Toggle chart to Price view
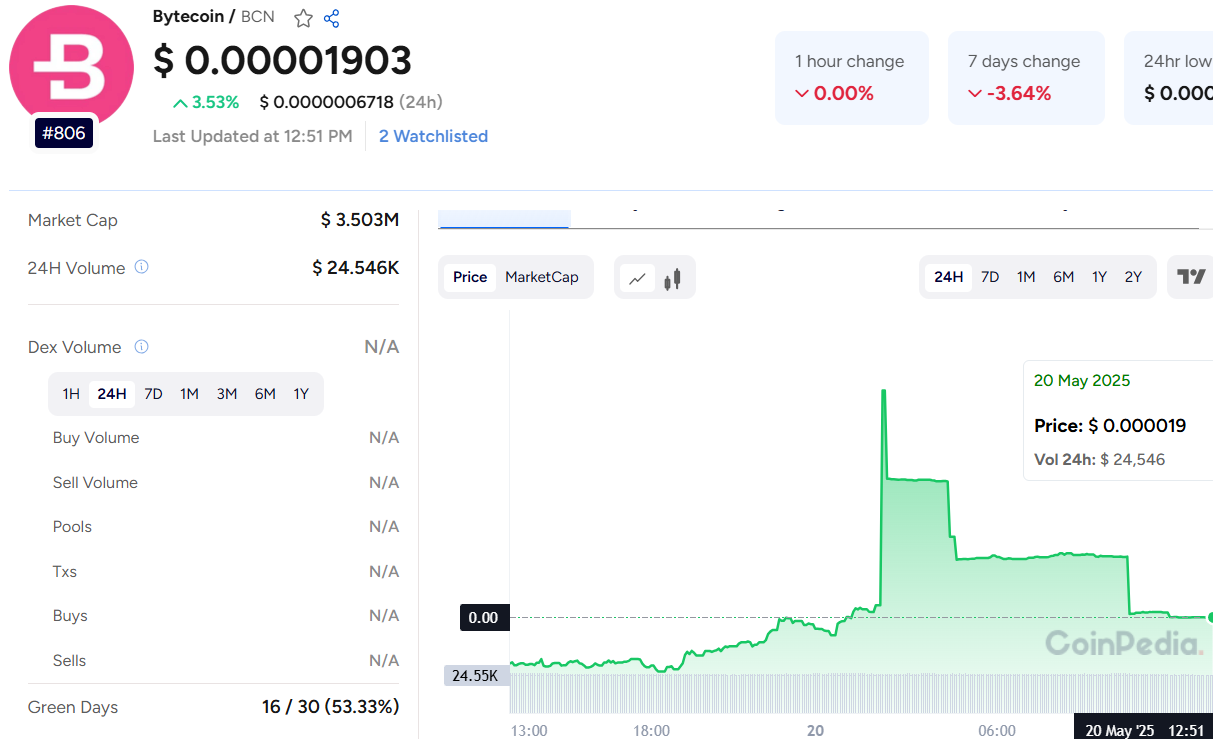This screenshot has width=1213, height=739. [470, 277]
